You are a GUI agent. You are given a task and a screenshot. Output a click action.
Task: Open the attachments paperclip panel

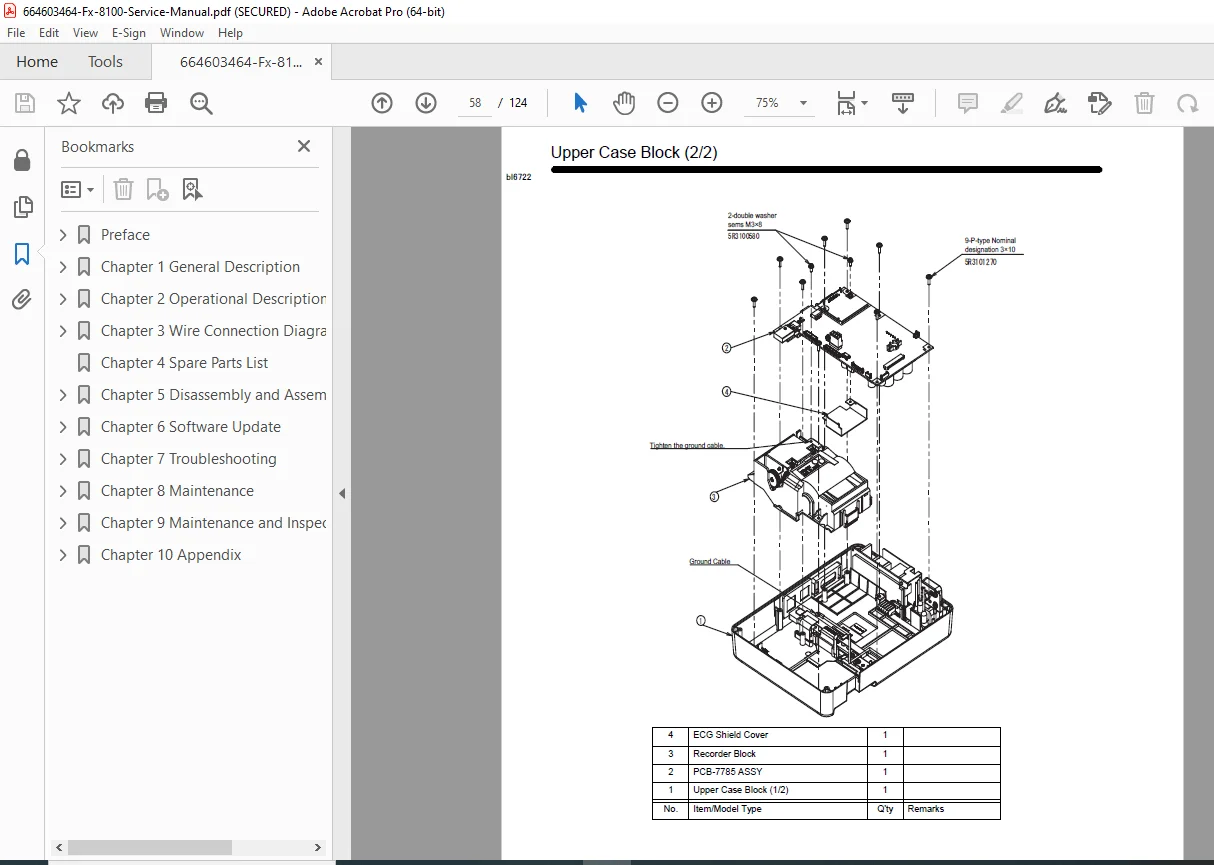pyautogui.click(x=22, y=299)
